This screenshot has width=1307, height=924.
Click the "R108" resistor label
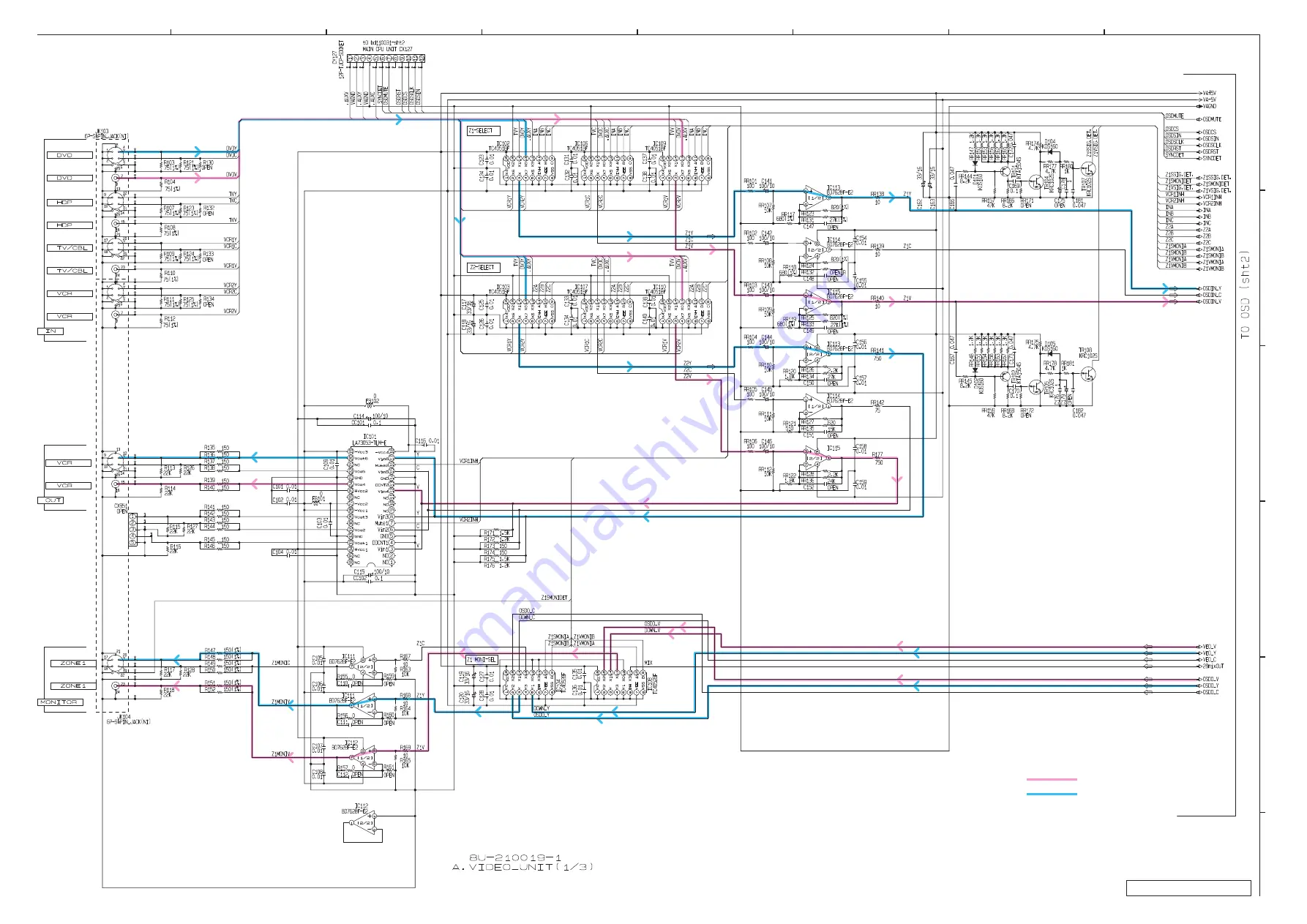tap(169, 228)
